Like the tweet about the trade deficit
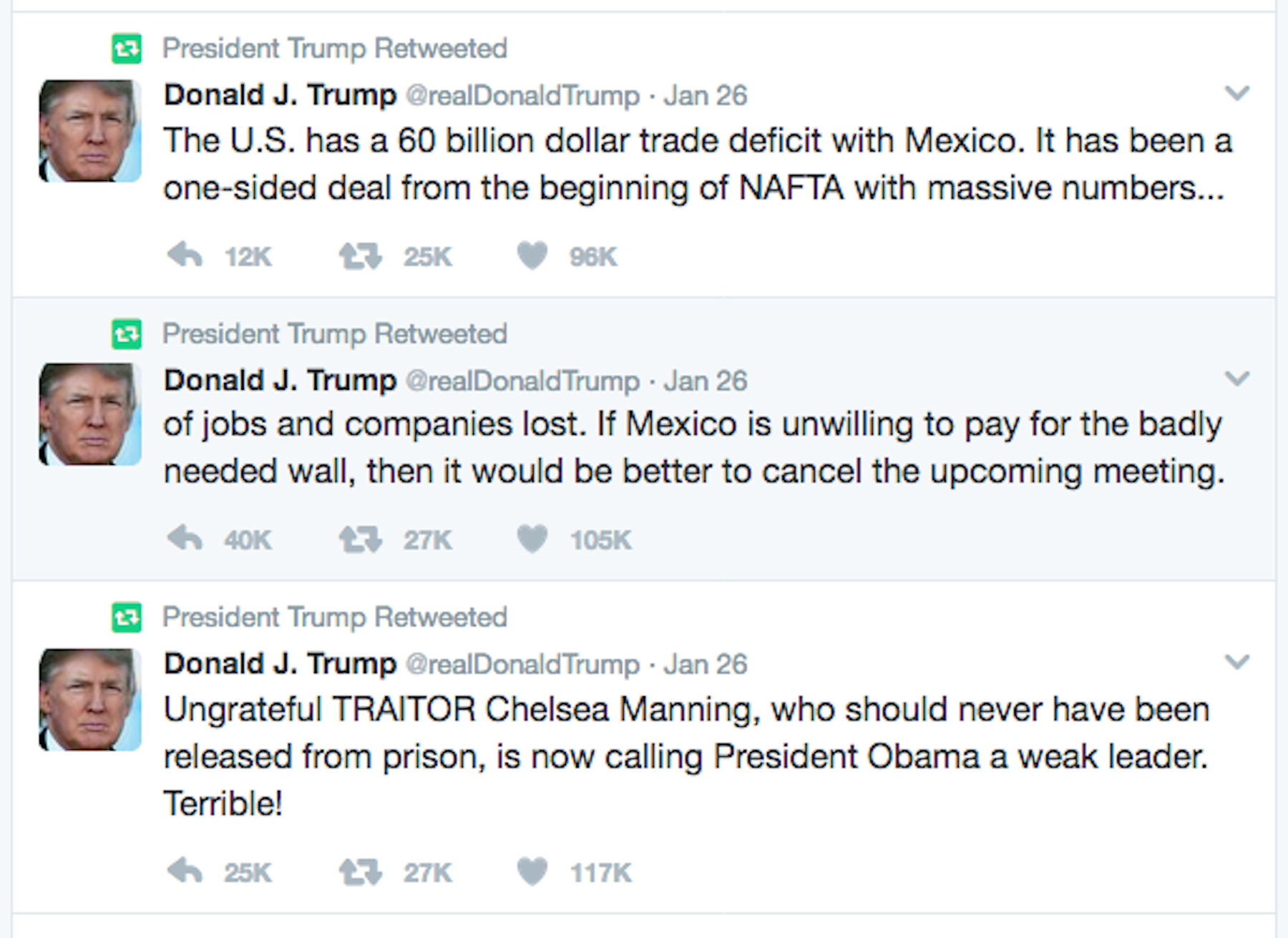This screenshot has height=938, width=1288. point(532,256)
